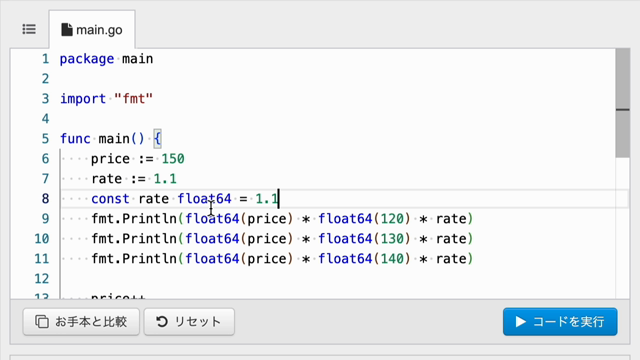Viewport: 640px width, 360px height.
Task: Click float64(120) on line 9
Action: 364,219
